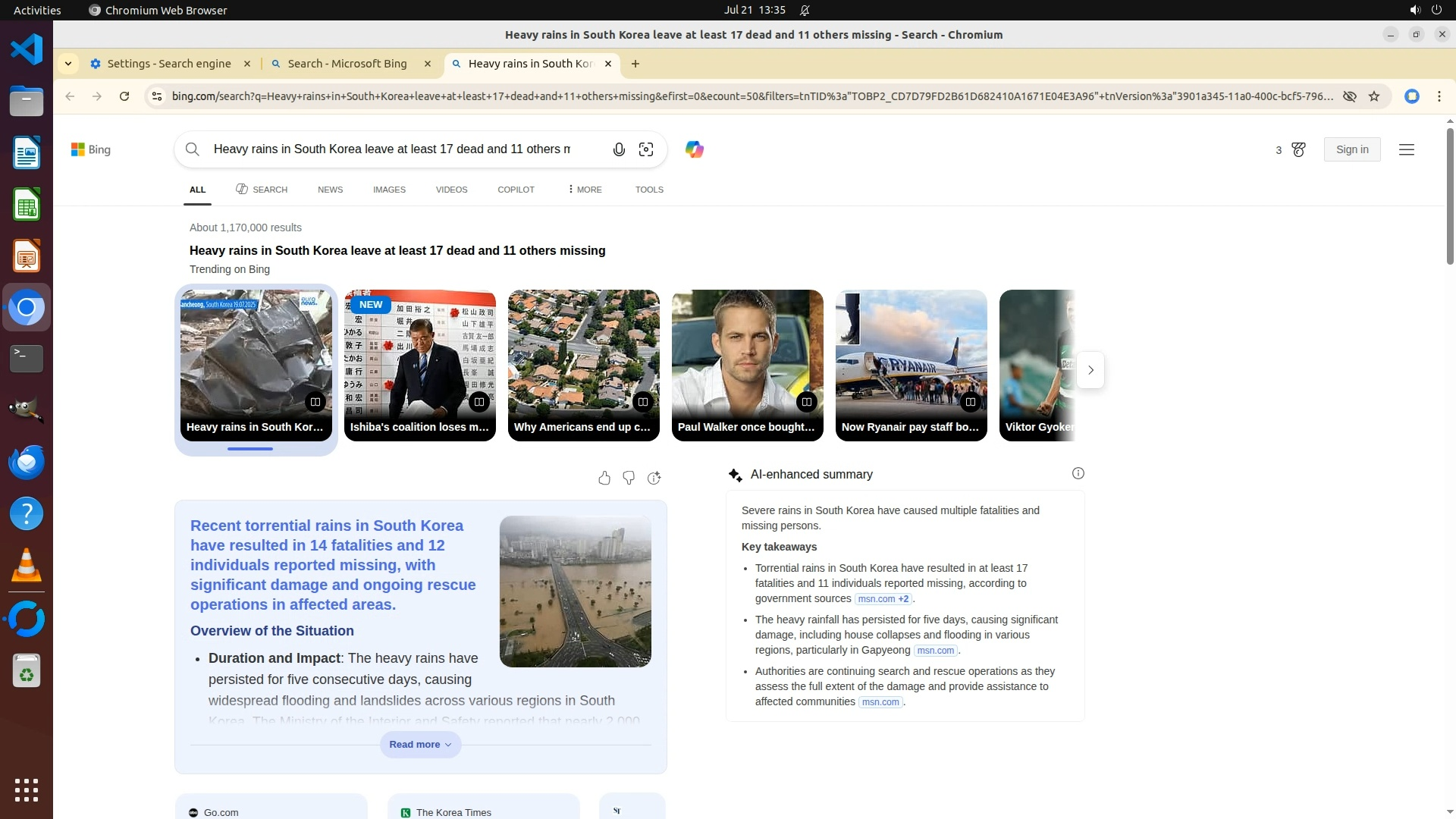Open visual search camera icon

(646, 149)
